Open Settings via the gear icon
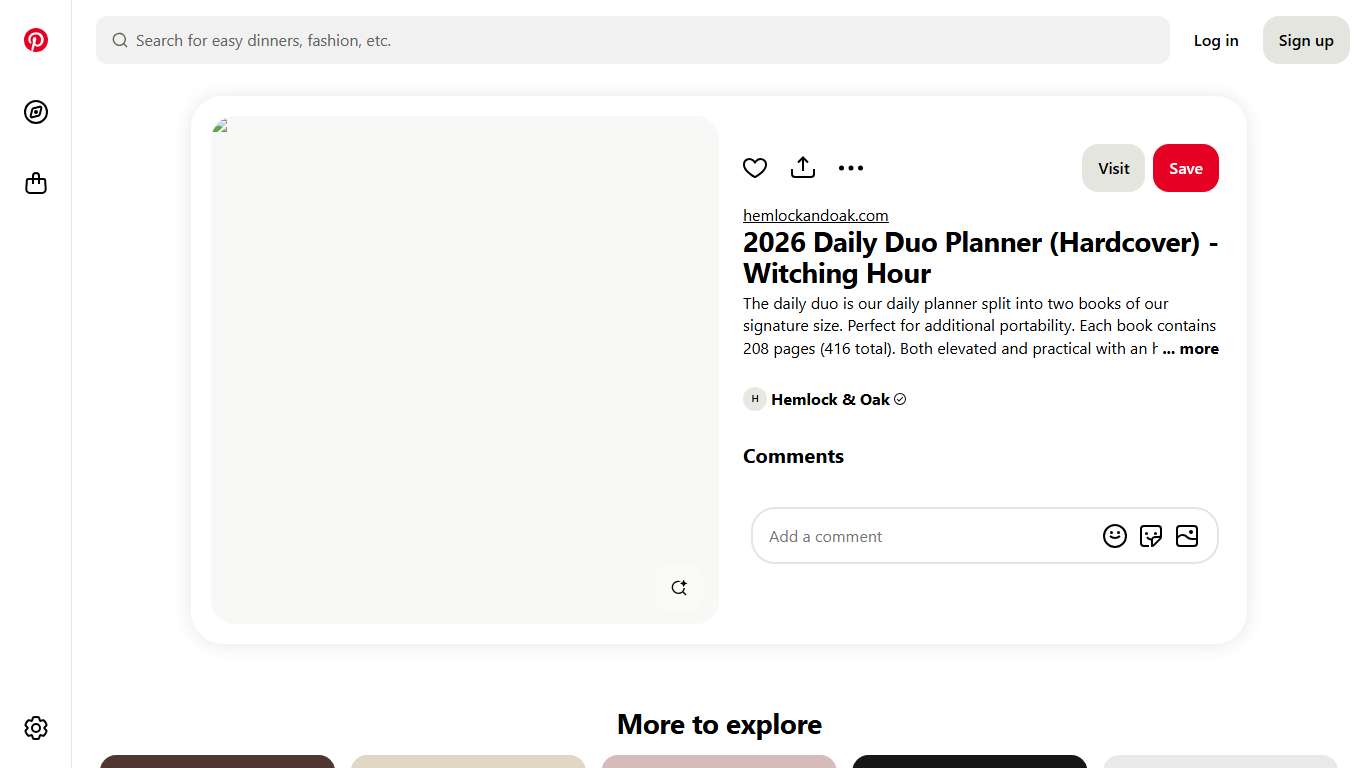 36,728
